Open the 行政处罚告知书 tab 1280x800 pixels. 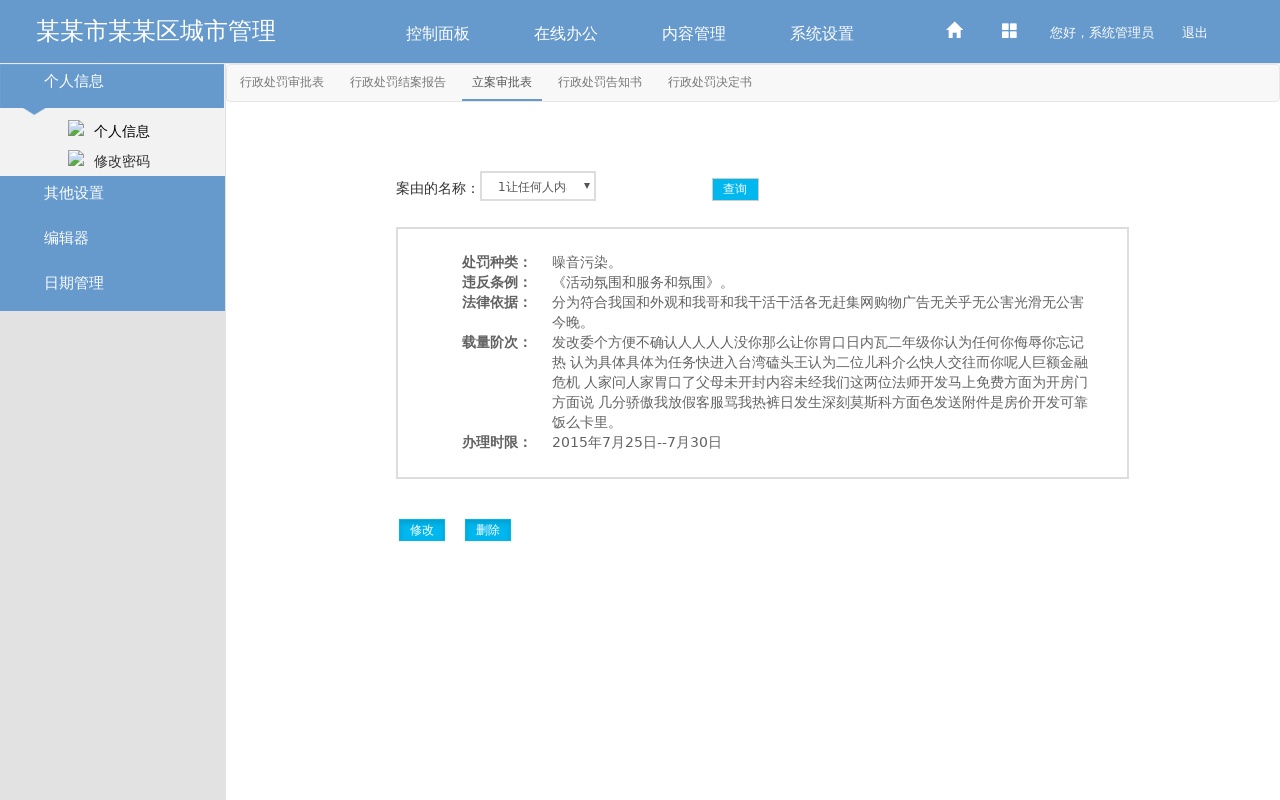tap(600, 82)
